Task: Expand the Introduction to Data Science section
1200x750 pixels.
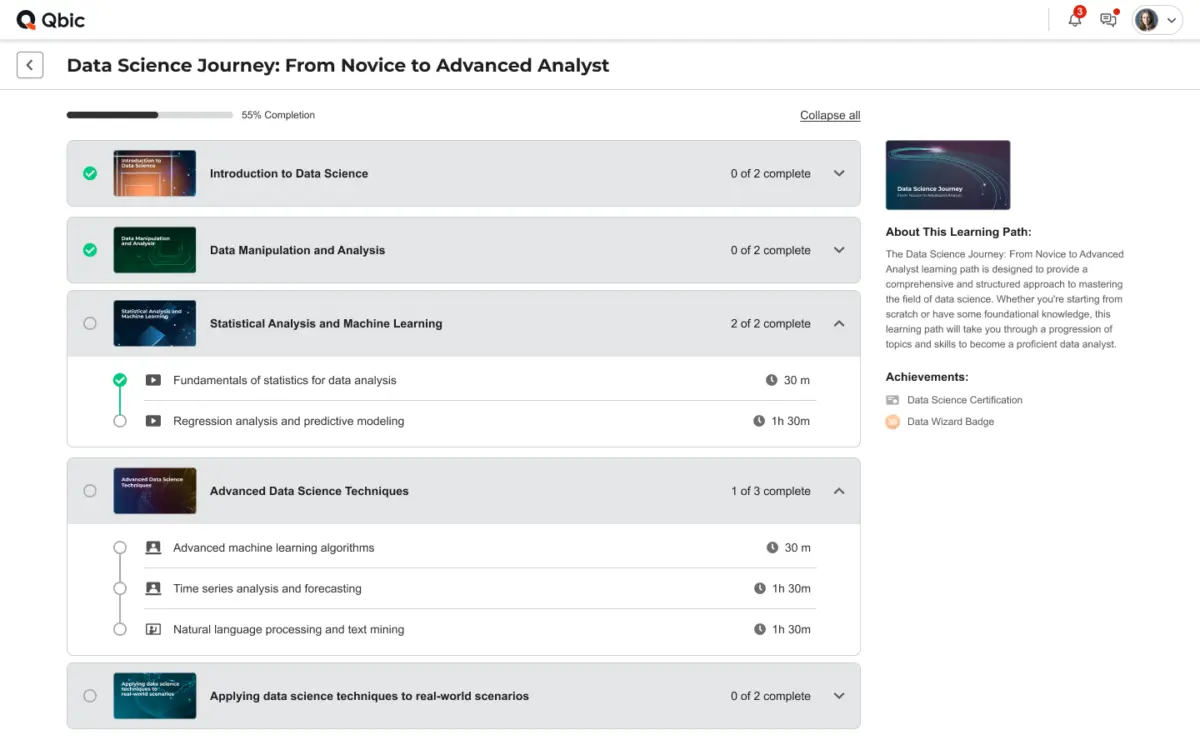Action: [839, 173]
